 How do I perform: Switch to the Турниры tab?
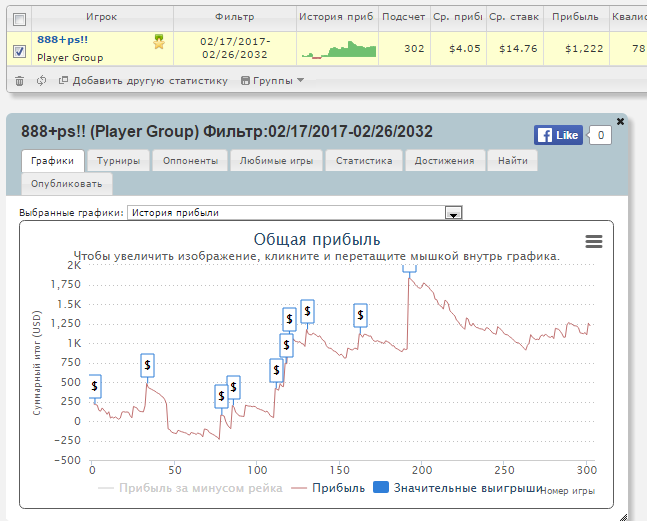point(118,161)
